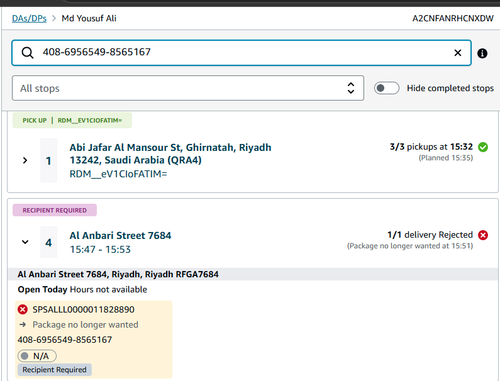Click the Recipient Required grey tag

coord(55,370)
